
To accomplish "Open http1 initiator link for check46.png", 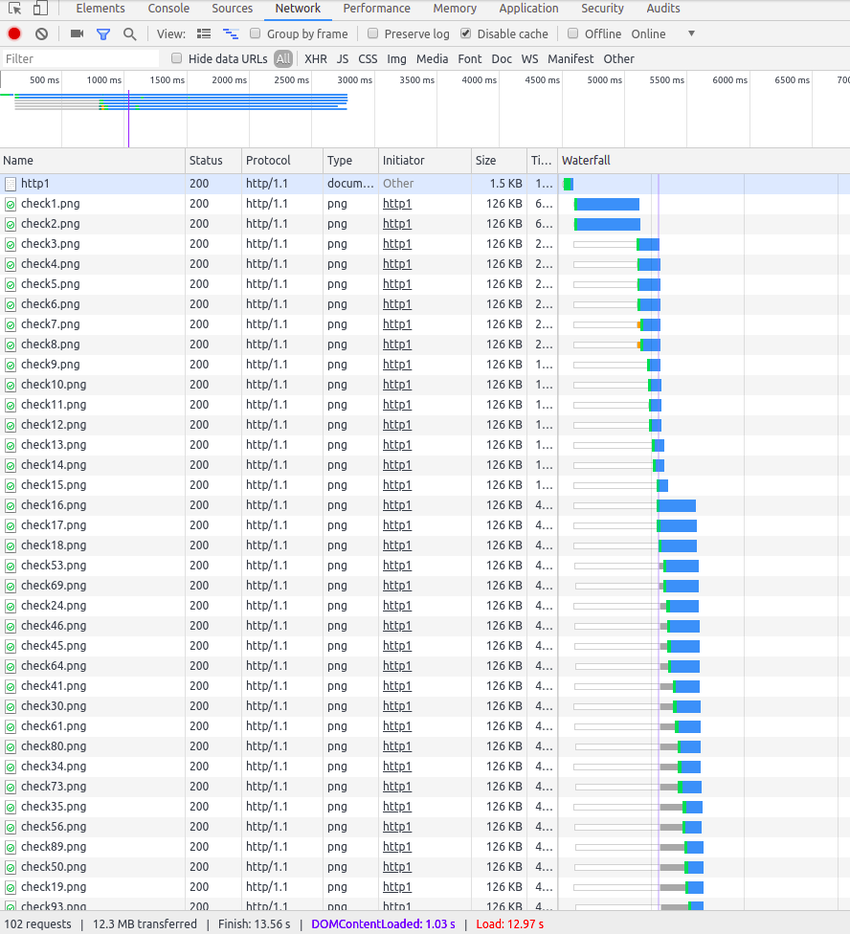I will tap(397, 626).
